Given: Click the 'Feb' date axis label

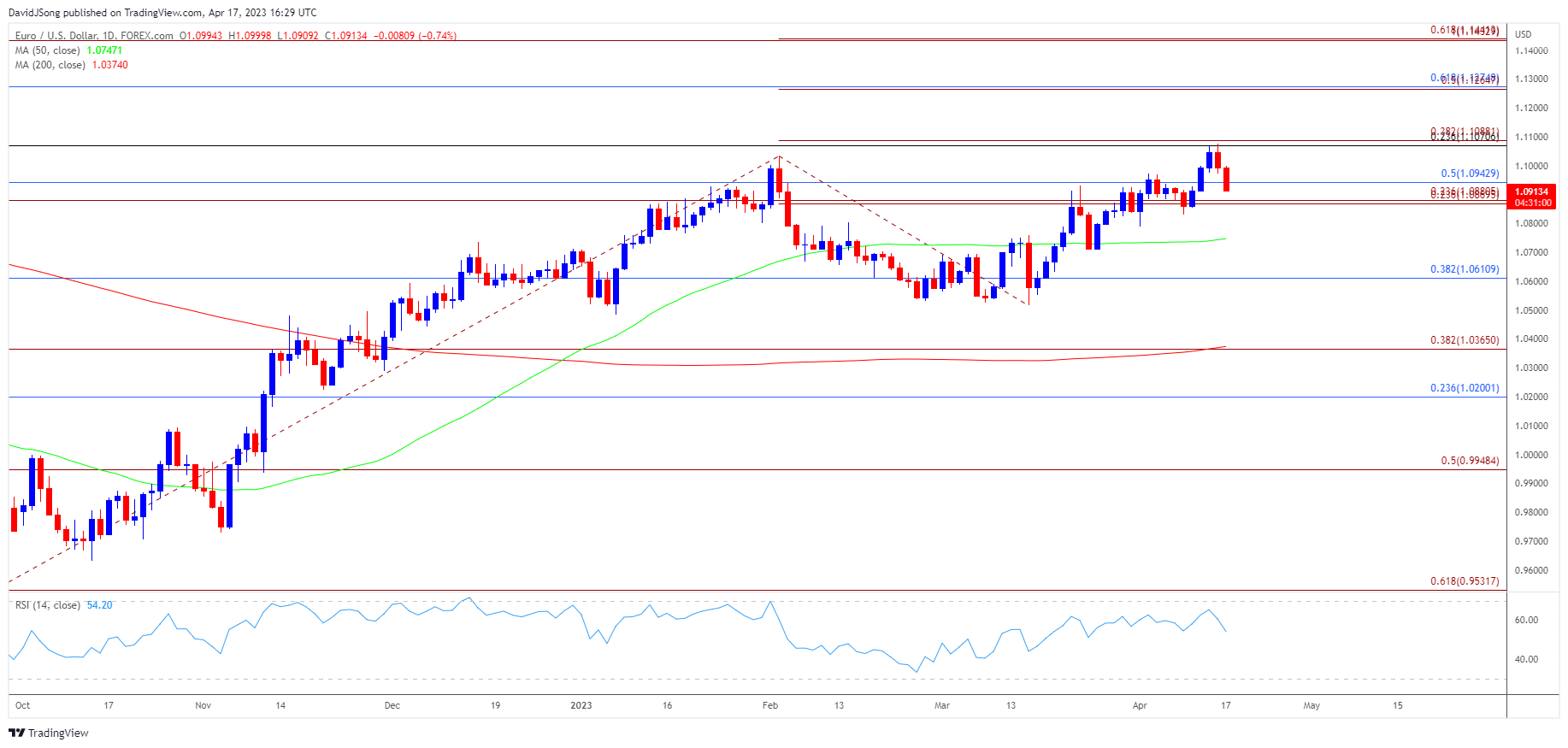Looking at the screenshot, I should click(x=770, y=705).
